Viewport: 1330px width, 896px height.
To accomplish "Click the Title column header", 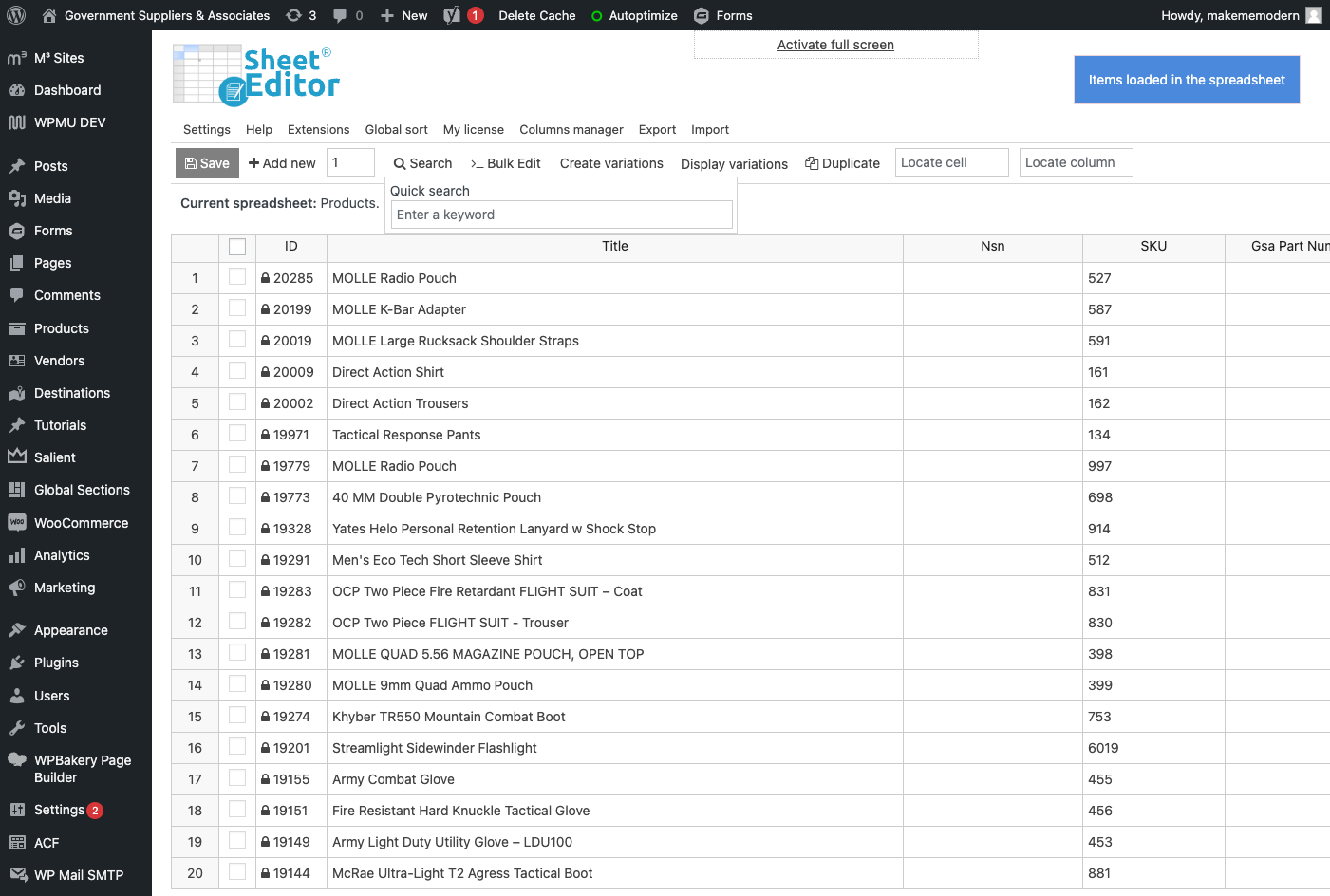I will click(615, 247).
